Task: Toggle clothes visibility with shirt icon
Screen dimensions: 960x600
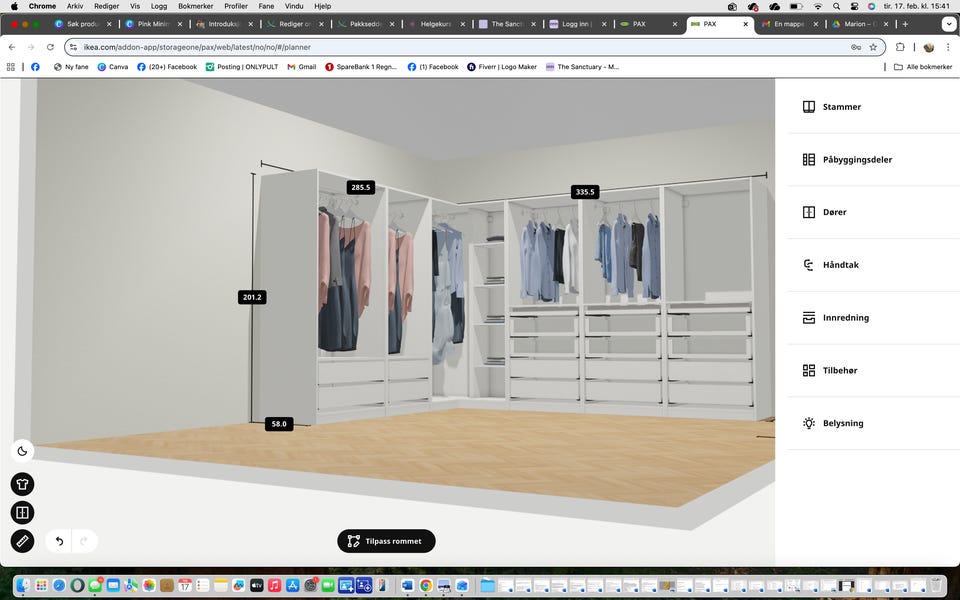Action: click(23, 484)
